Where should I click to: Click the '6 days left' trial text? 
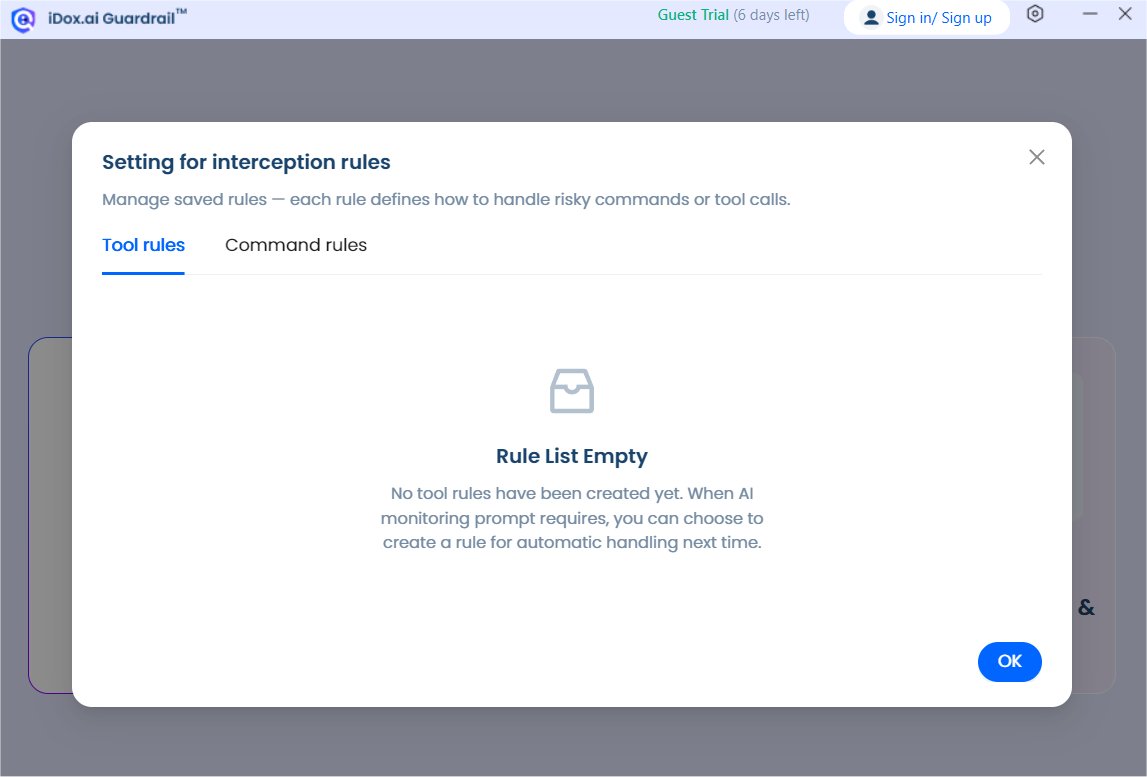772,15
